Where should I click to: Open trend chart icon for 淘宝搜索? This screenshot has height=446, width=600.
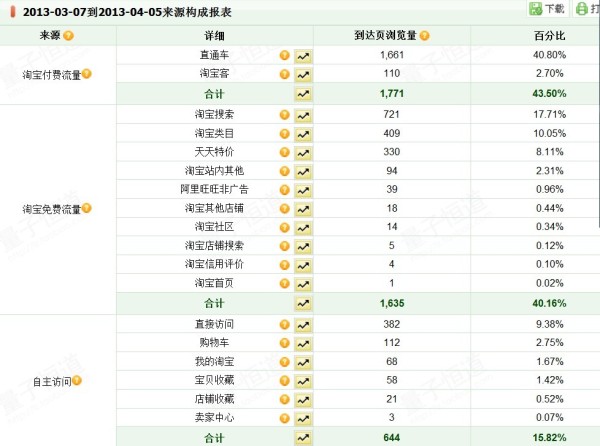(x=303, y=115)
